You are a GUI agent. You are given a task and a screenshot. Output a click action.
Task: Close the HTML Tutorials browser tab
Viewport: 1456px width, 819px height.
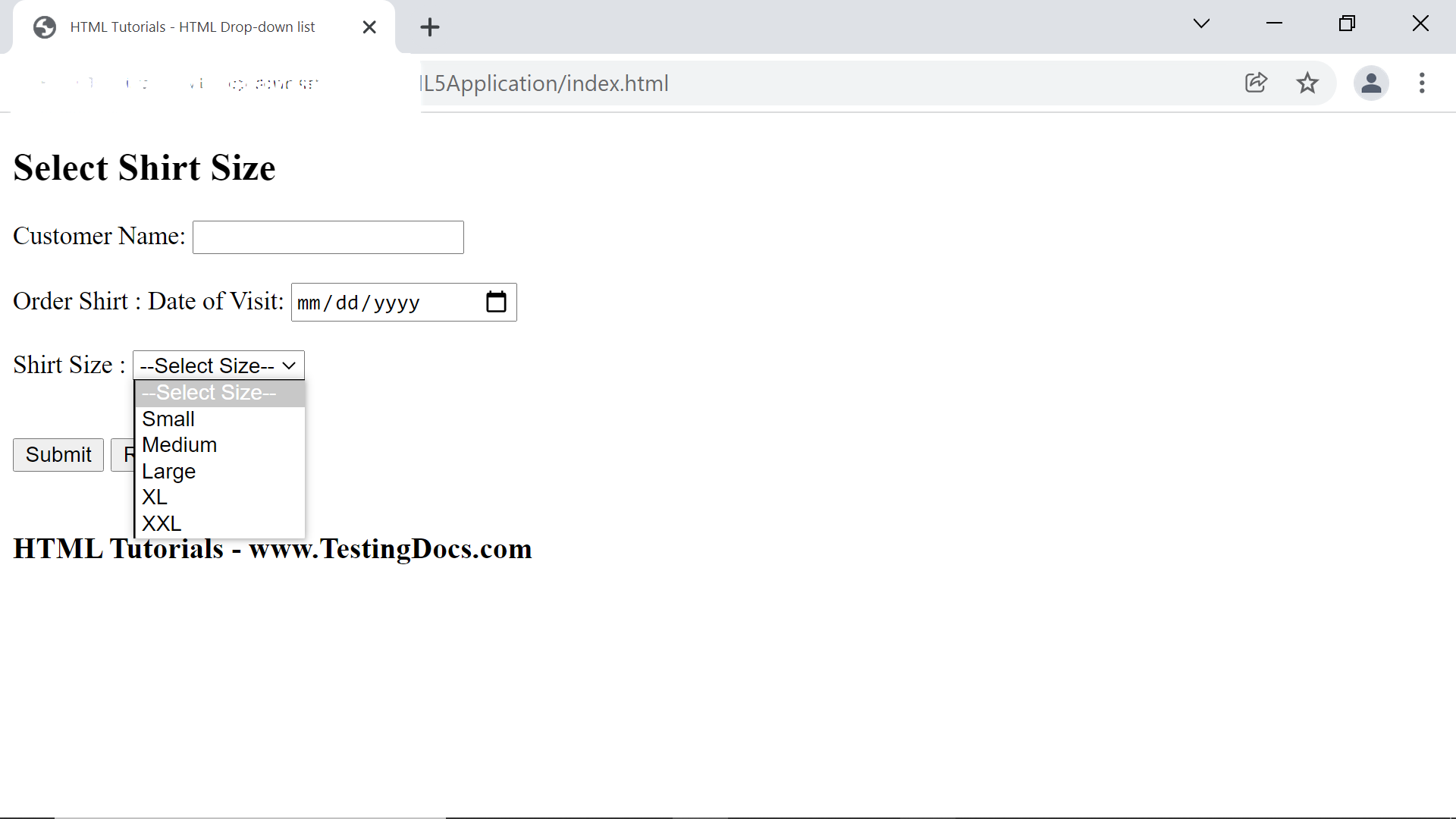click(x=369, y=27)
